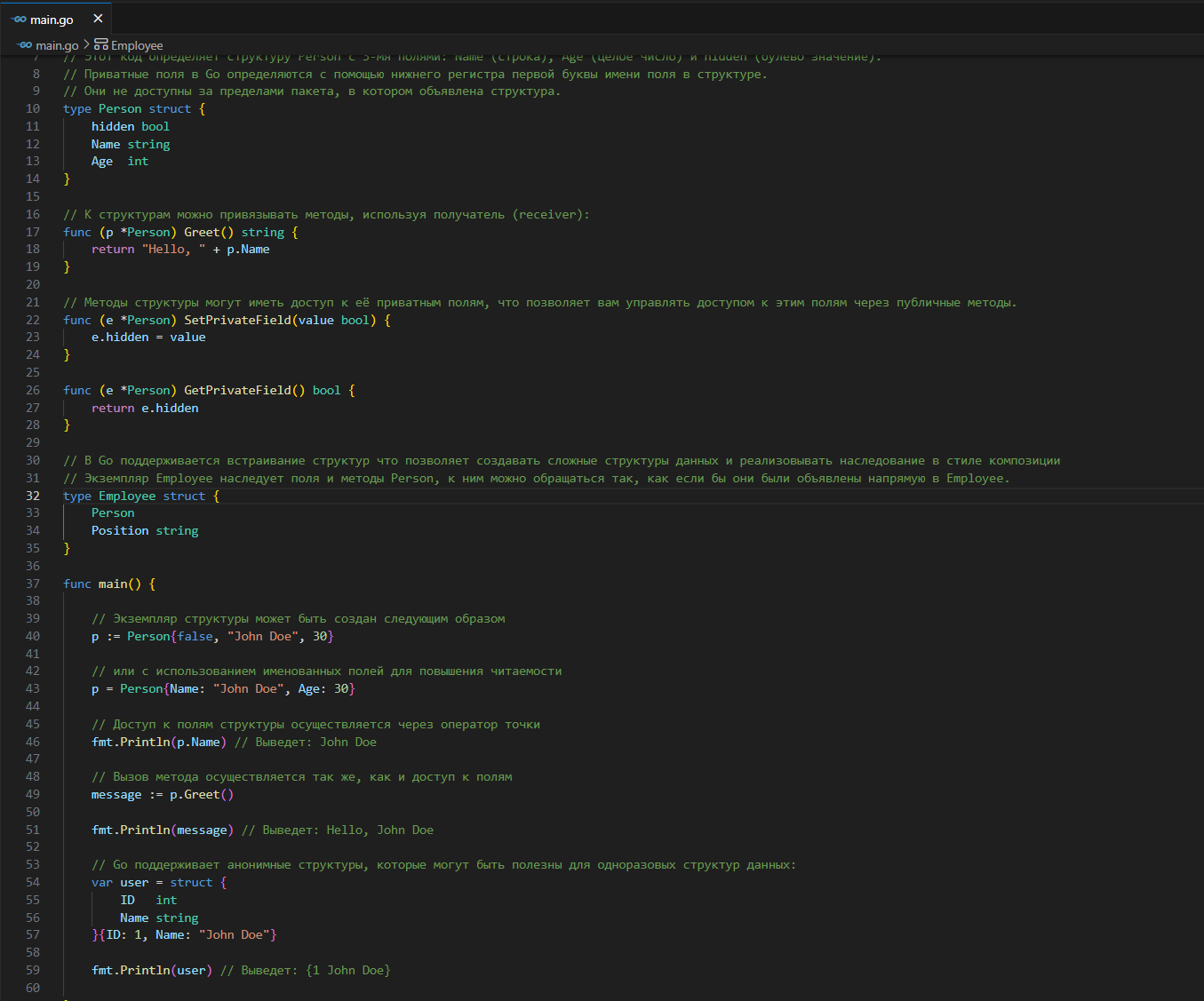Screen dimensions: 1204x1001
Task: Click the anonymous structs comment on line 53
Action: [443, 864]
